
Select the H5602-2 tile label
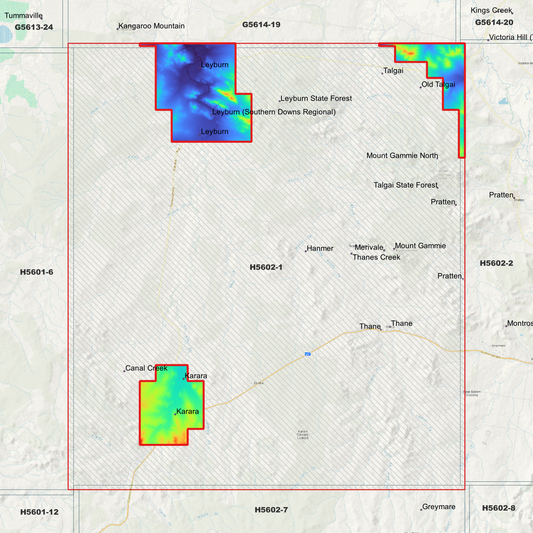[496, 263]
